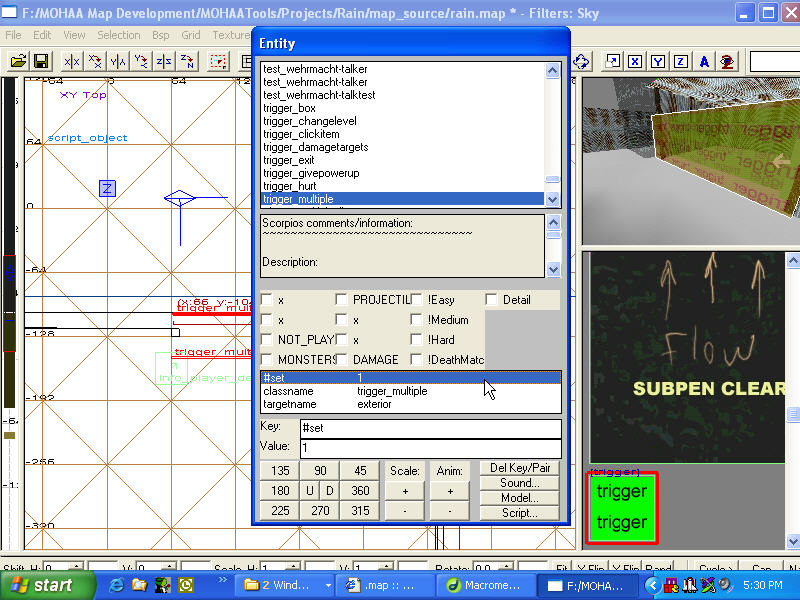This screenshot has height=600, width=800.
Task: Toggle the Detail checkbox
Action: coord(492,300)
